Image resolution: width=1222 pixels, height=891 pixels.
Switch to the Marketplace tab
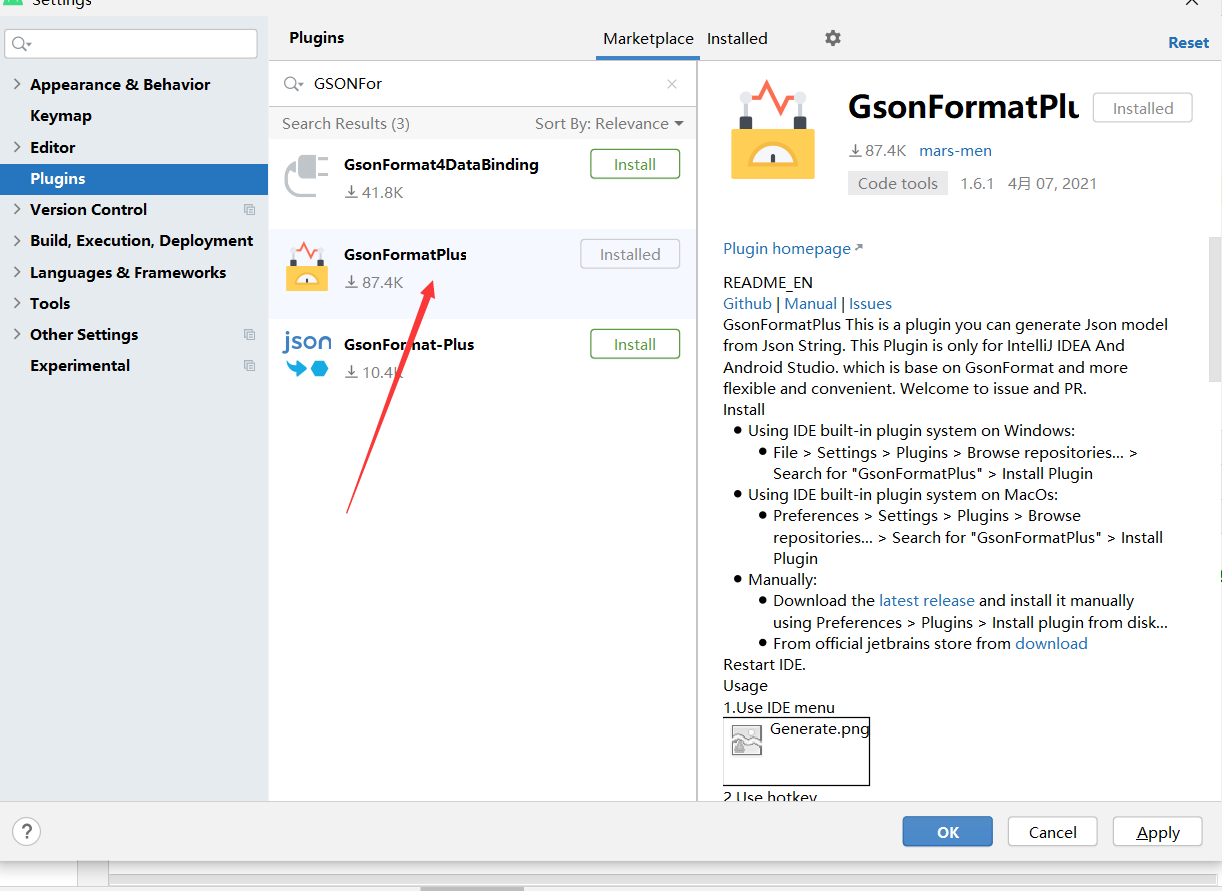[648, 39]
